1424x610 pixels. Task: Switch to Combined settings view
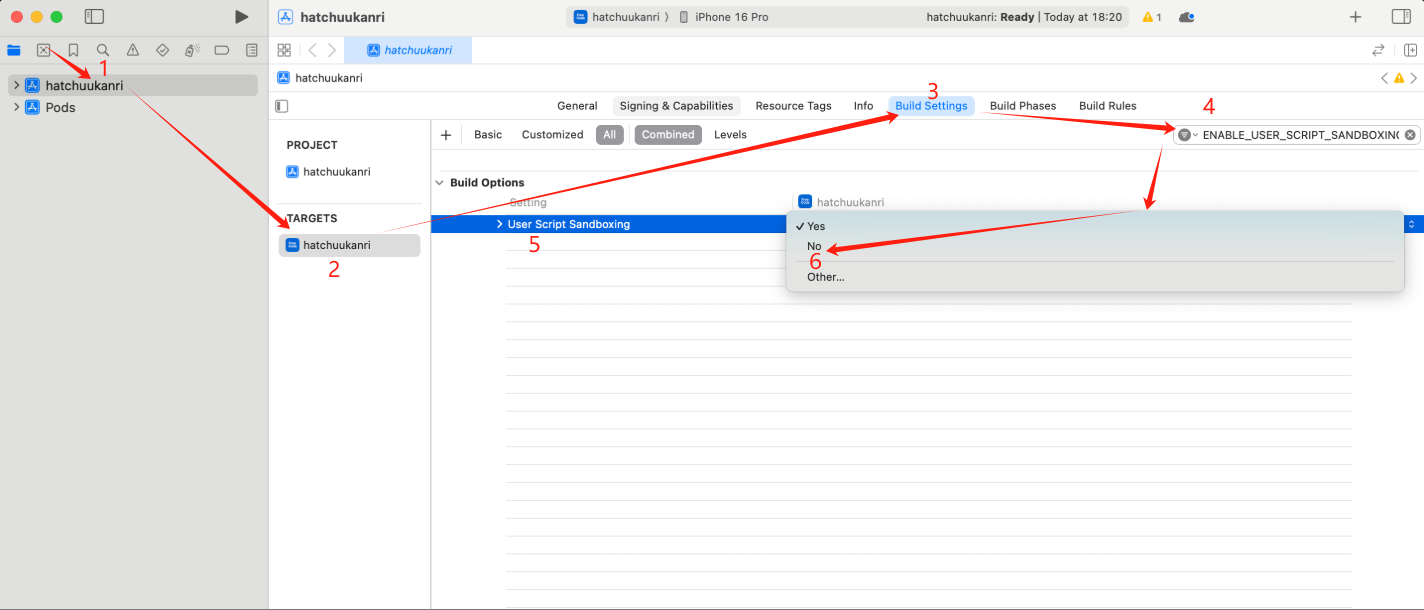pyautogui.click(x=668, y=135)
